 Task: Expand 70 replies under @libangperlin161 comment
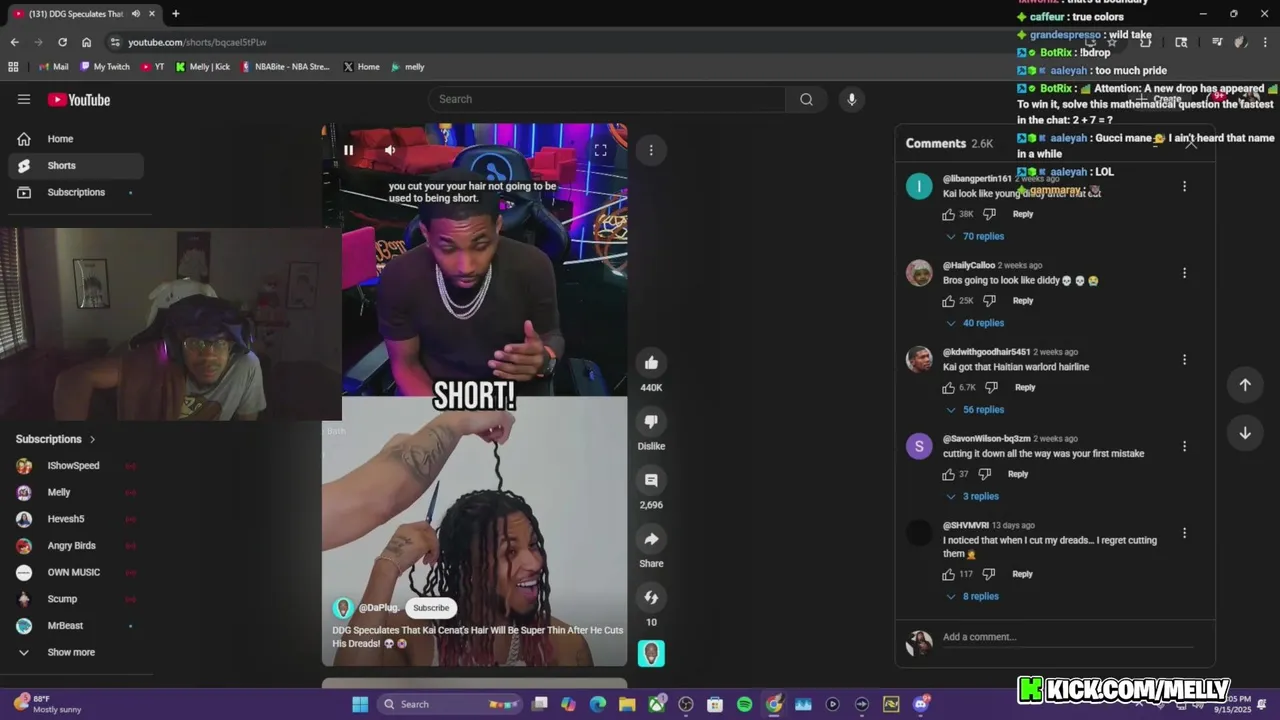point(975,237)
